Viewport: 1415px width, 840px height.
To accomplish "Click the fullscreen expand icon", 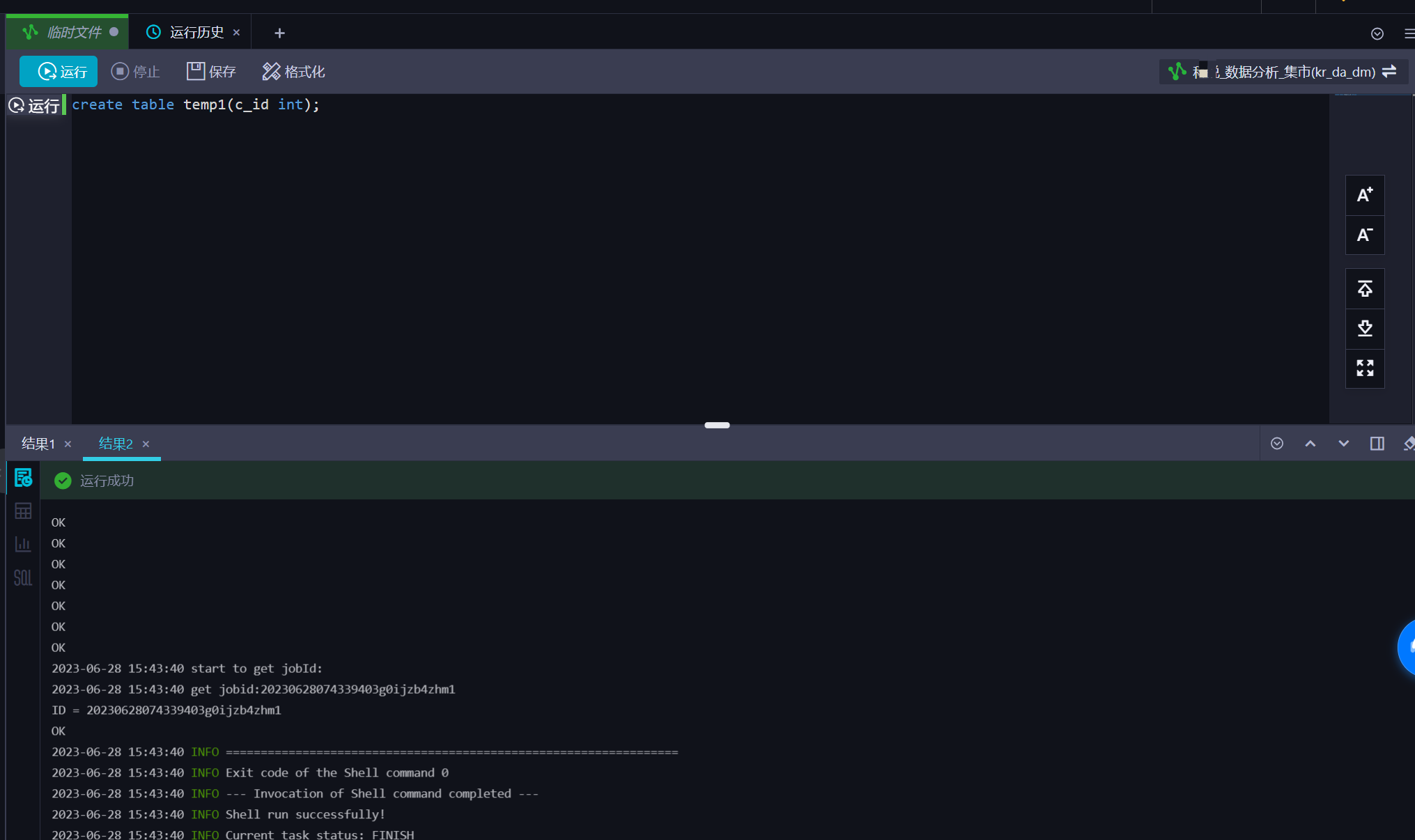I will coord(1364,368).
